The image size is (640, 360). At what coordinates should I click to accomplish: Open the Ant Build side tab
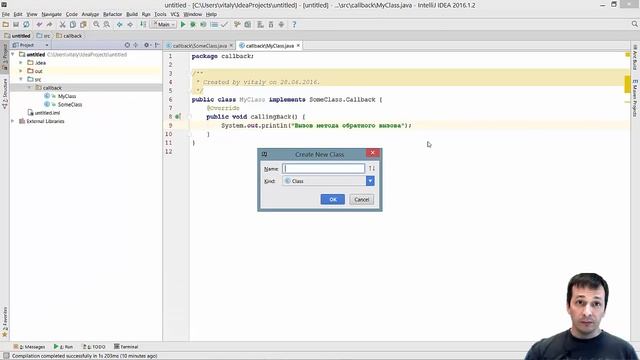tap(635, 58)
